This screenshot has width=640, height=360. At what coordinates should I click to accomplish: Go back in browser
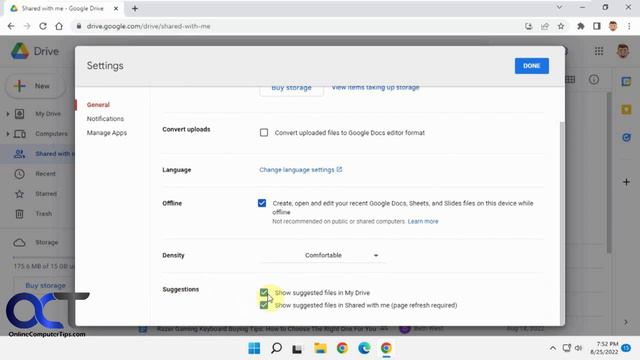pyautogui.click(x=11, y=26)
